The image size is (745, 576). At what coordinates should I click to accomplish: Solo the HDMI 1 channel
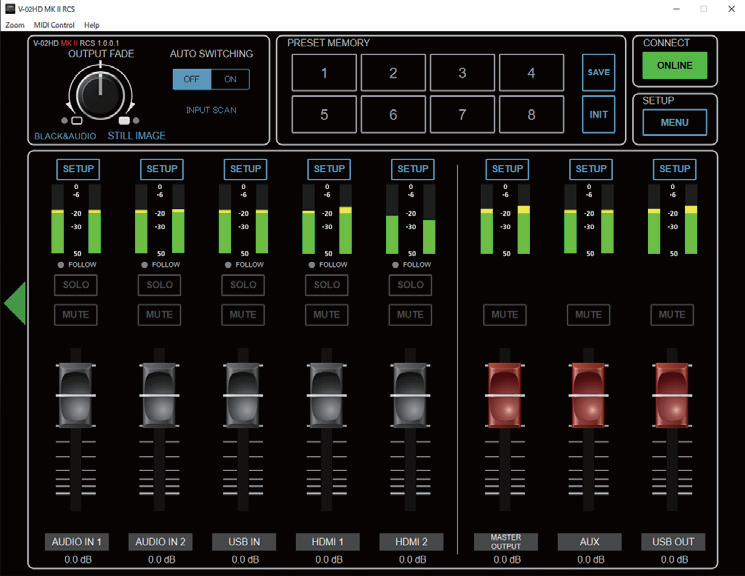pyautogui.click(x=327, y=285)
